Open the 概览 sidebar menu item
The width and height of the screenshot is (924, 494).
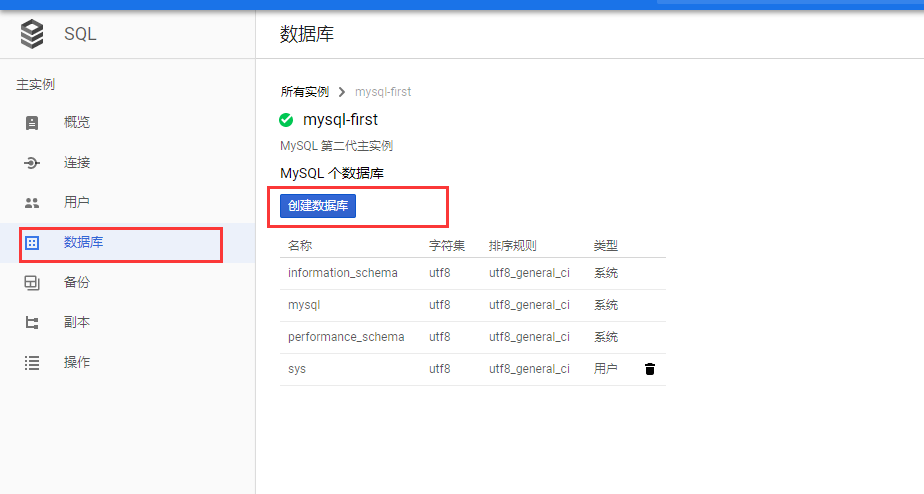(x=127, y=123)
